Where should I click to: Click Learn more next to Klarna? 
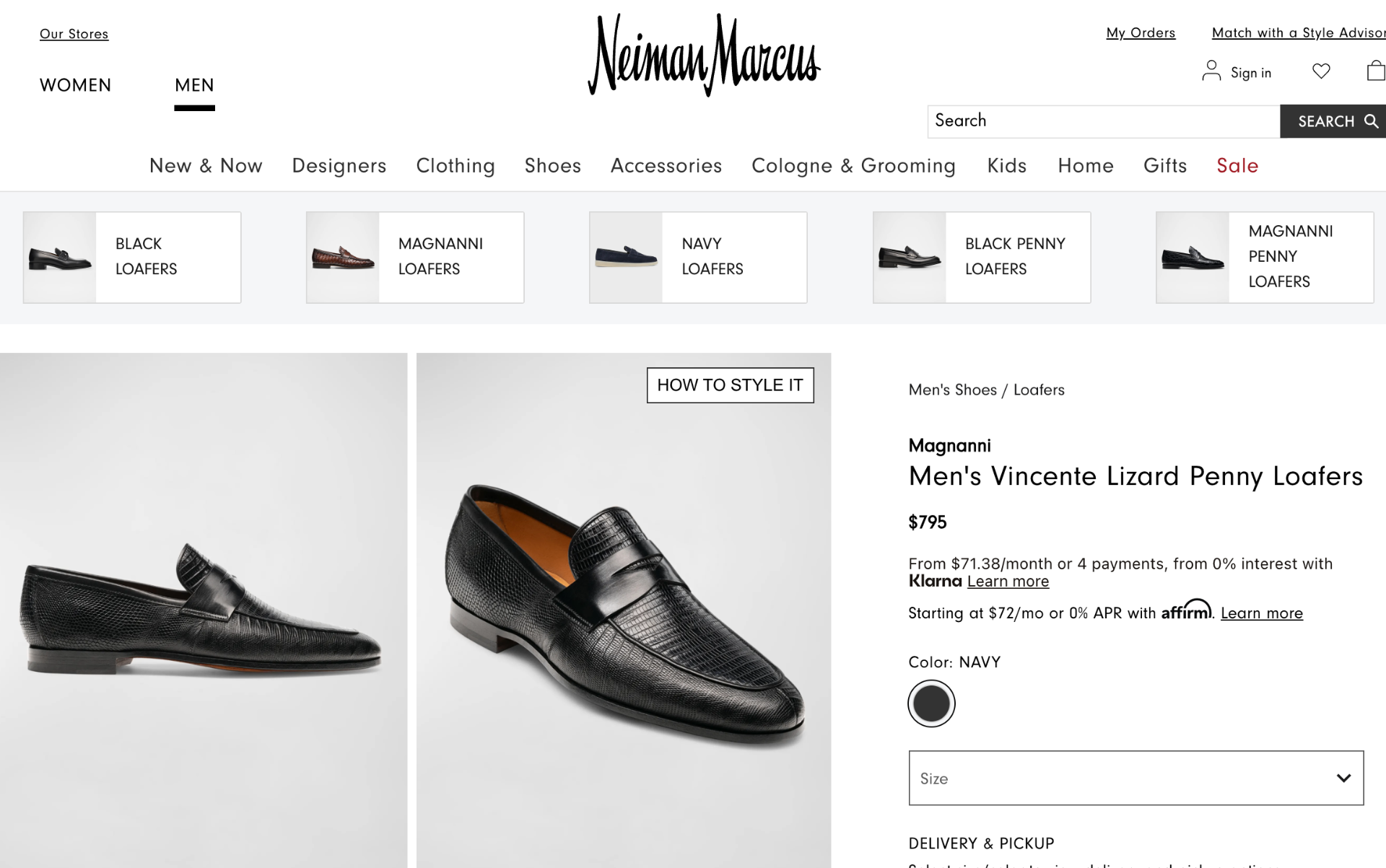pyautogui.click(x=1008, y=582)
